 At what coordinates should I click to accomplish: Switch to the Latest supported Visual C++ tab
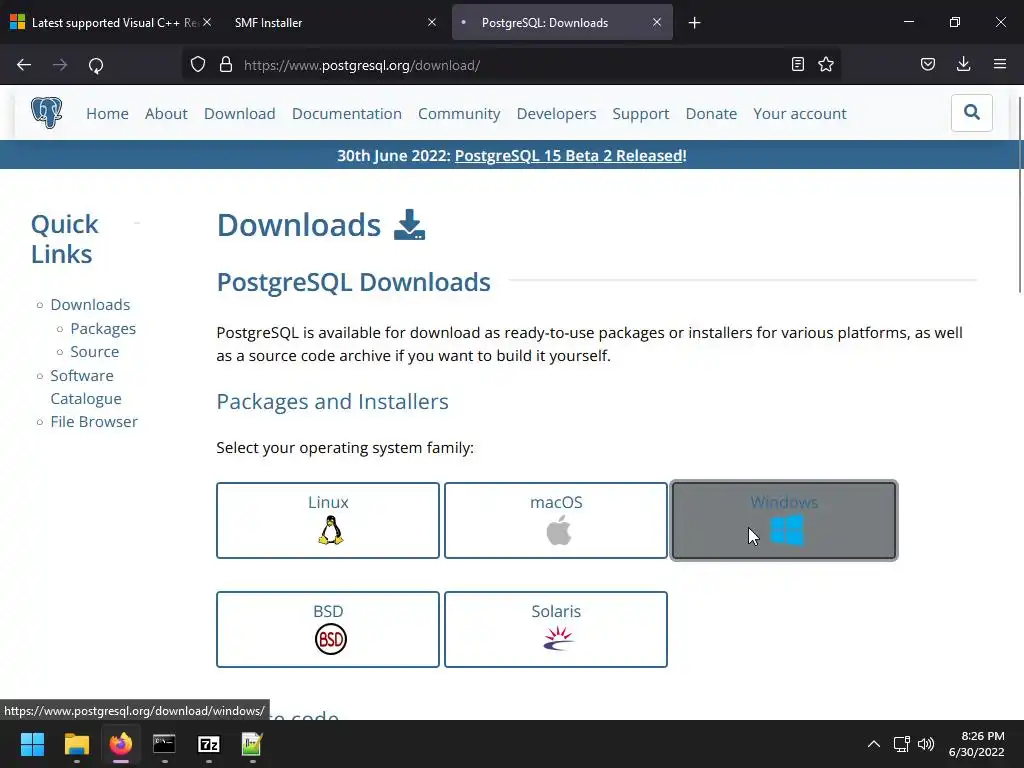pyautogui.click(x=111, y=22)
